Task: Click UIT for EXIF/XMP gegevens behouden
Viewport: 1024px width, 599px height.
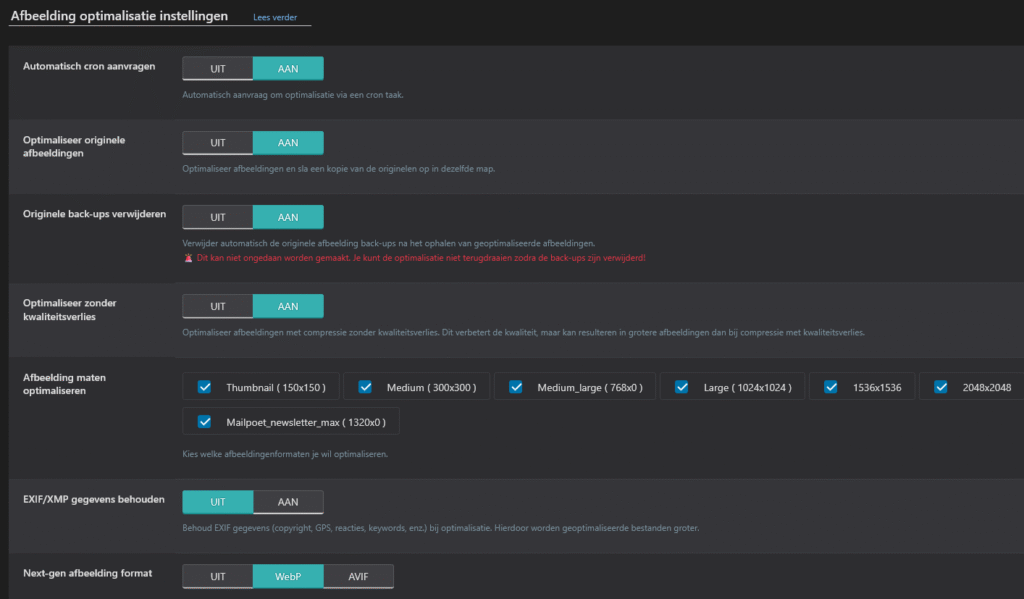Action: coord(217,502)
